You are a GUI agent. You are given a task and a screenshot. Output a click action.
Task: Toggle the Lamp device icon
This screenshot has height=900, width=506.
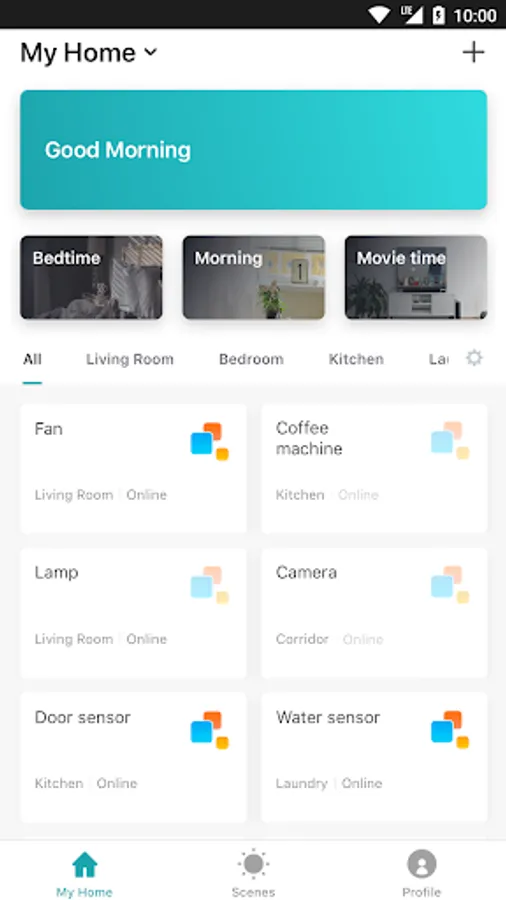[x=209, y=585]
